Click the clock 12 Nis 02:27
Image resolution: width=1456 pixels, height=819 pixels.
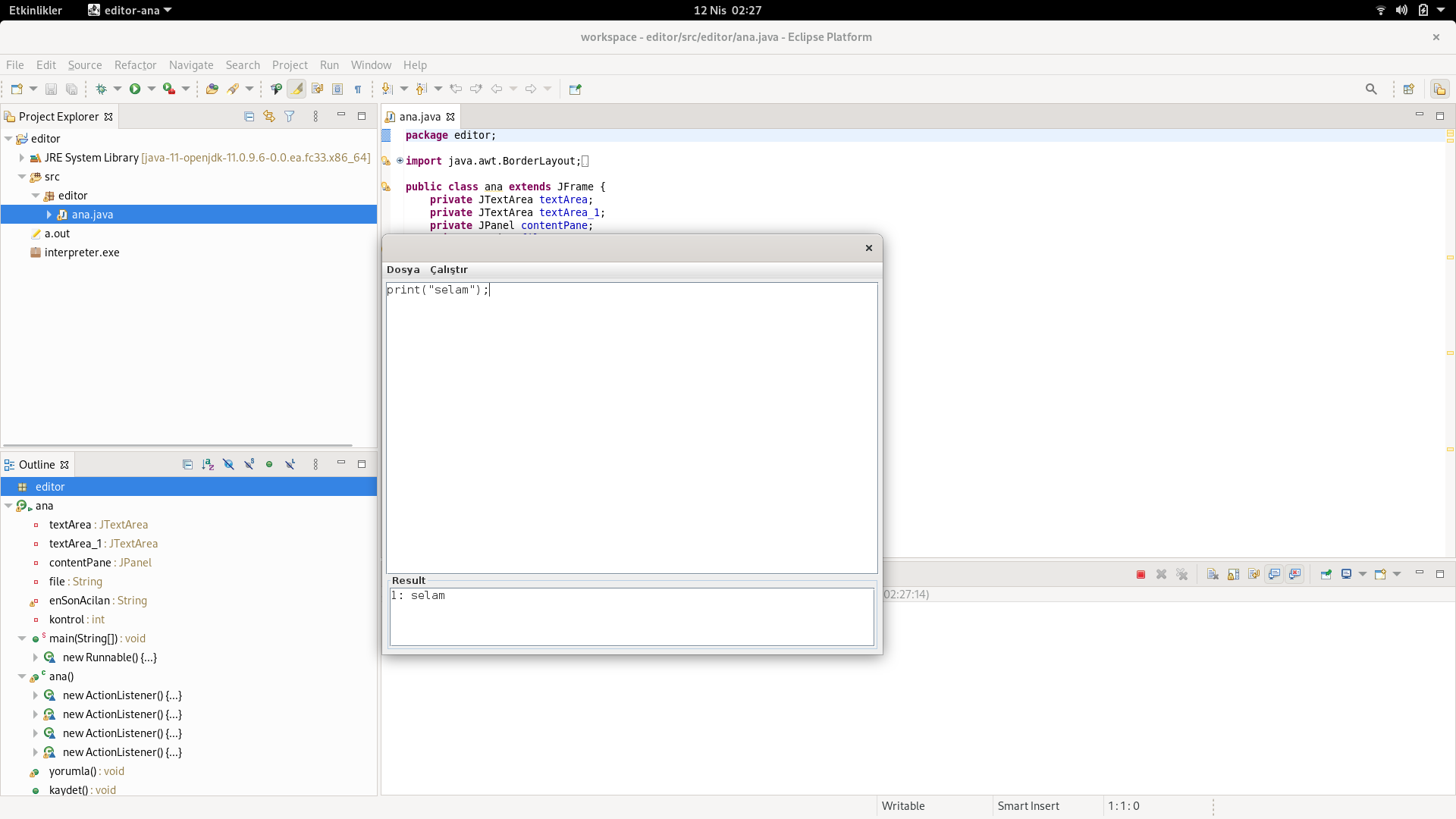click(x=727, y=10)
